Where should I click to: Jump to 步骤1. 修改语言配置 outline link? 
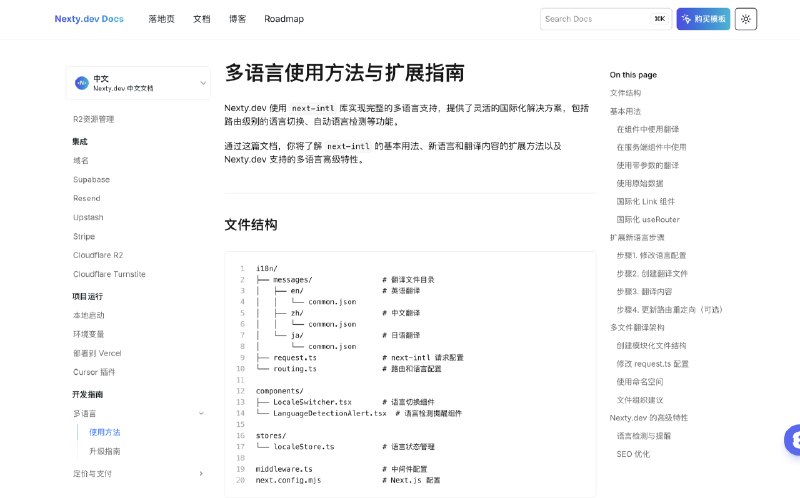(x=651, y=255)
